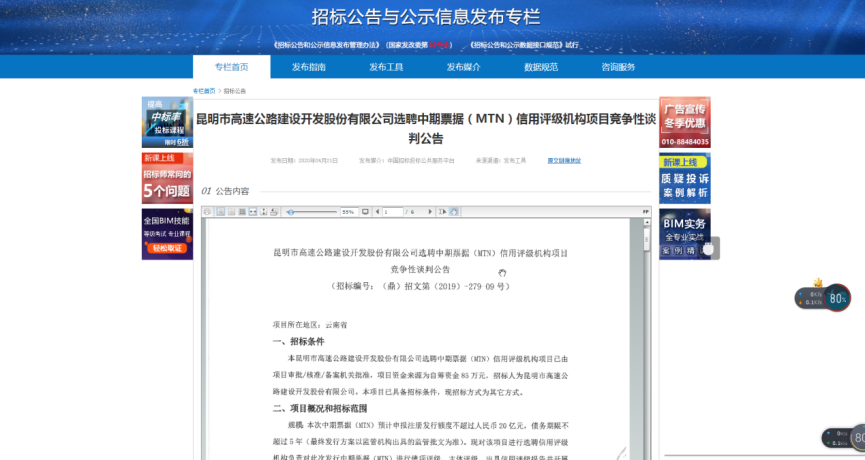865x460 pixels.
Task: Go to next PDF page arrow
Action: pyautogui.click(x=430, y=212)
